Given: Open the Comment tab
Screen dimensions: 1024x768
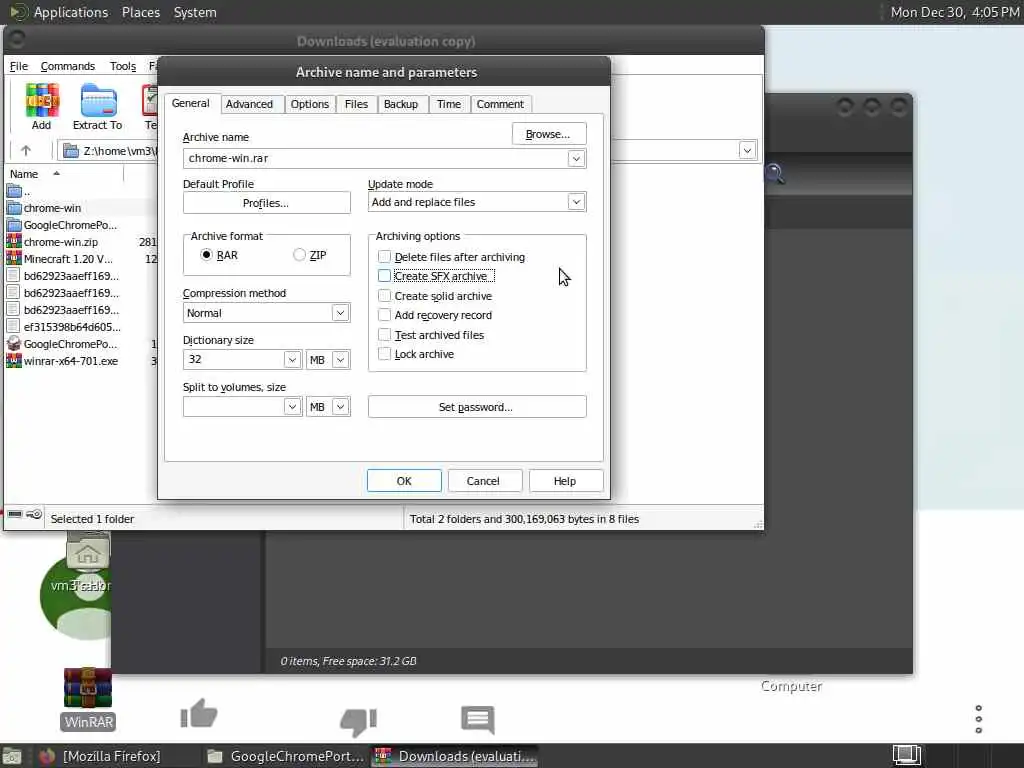Looking at the screenshot, I should [x=500, y=104].
